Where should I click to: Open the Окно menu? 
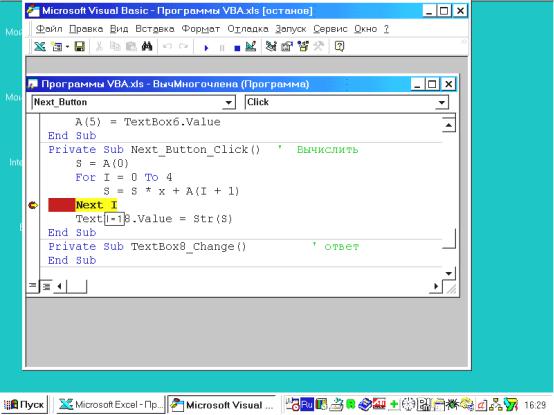coord(366,29)
